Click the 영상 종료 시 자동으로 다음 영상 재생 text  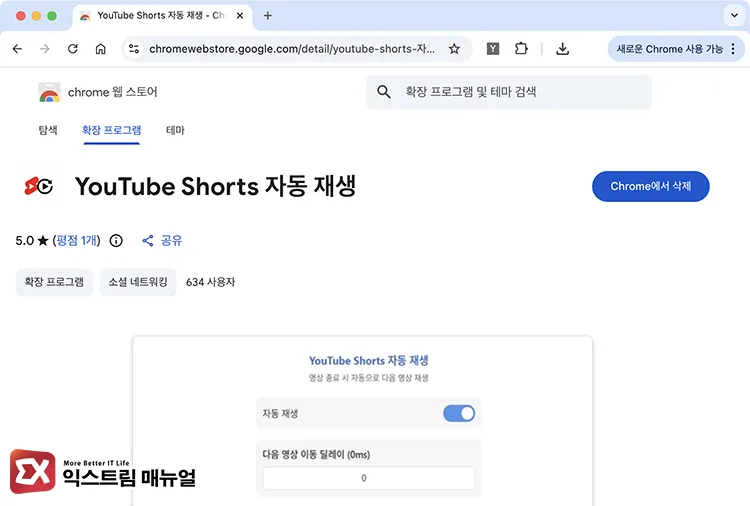click(x=368, y=378)
